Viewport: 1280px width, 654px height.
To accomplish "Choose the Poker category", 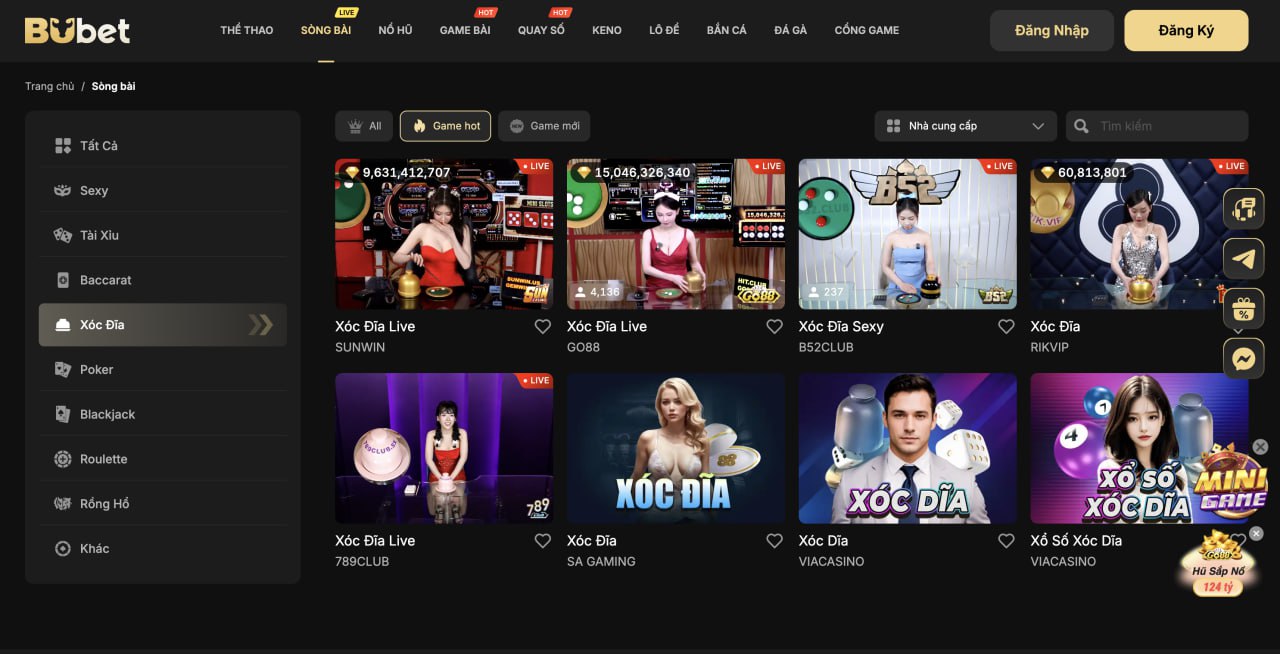I will (x=163, y=369).
